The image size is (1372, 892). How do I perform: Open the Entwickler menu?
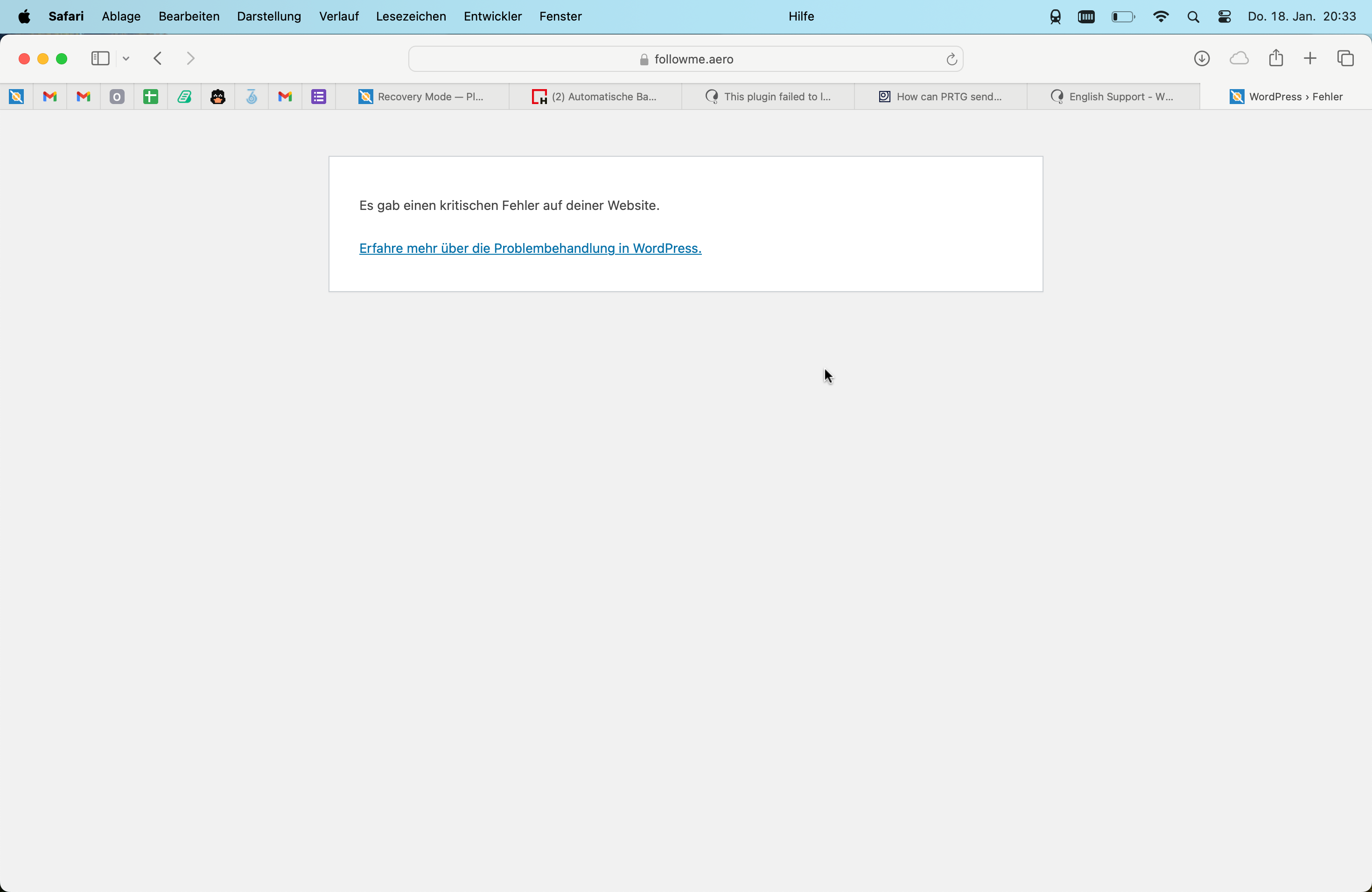[x=493, y=17]
